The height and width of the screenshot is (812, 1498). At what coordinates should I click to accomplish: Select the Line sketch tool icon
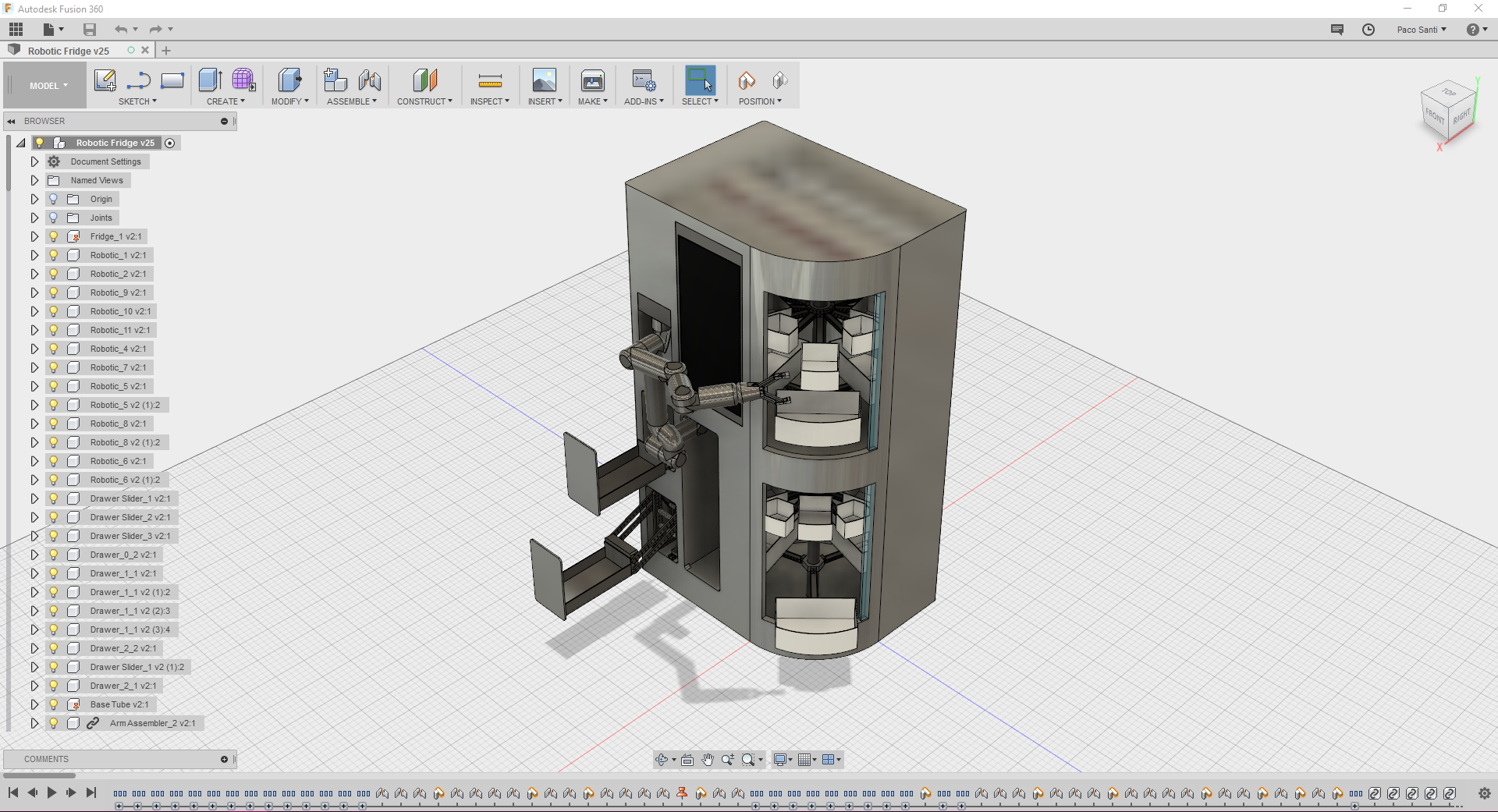pos(139,80)
